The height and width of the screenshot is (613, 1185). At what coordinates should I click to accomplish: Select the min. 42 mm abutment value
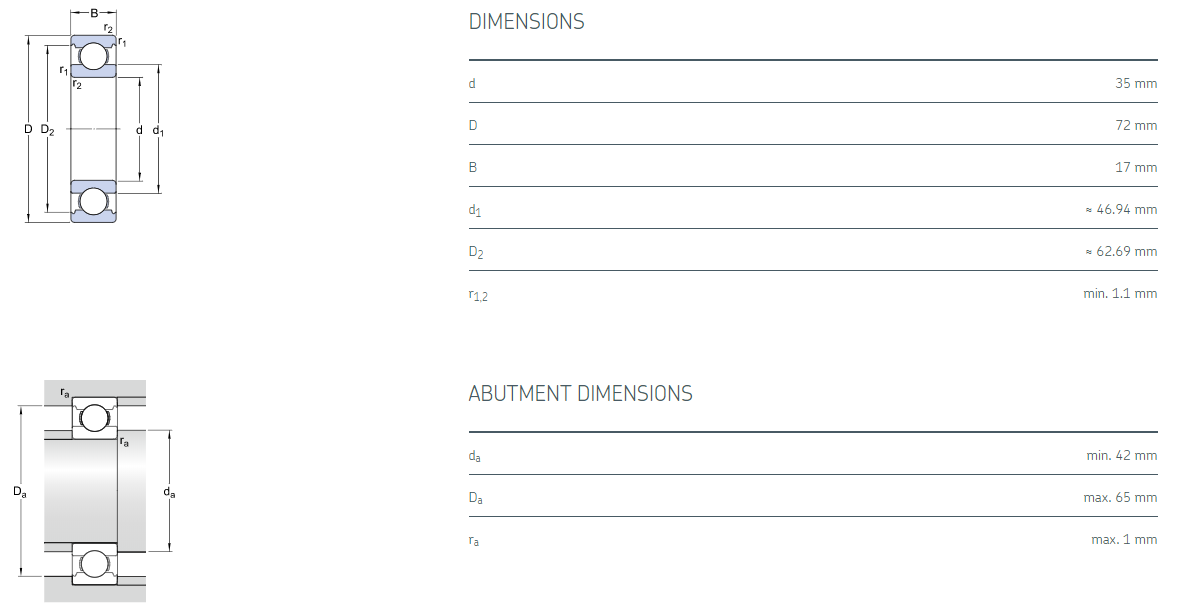[x=1122, y=456]
